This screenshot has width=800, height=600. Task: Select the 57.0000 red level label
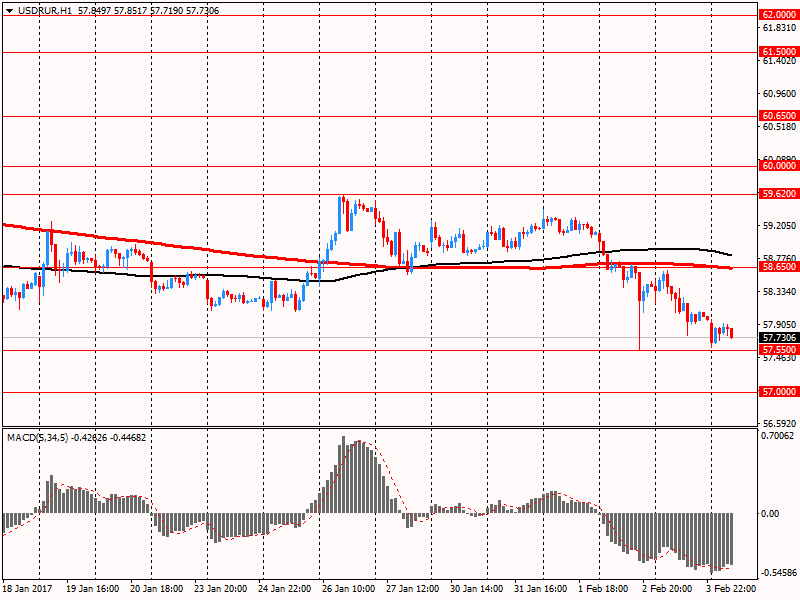click(778, 392)
